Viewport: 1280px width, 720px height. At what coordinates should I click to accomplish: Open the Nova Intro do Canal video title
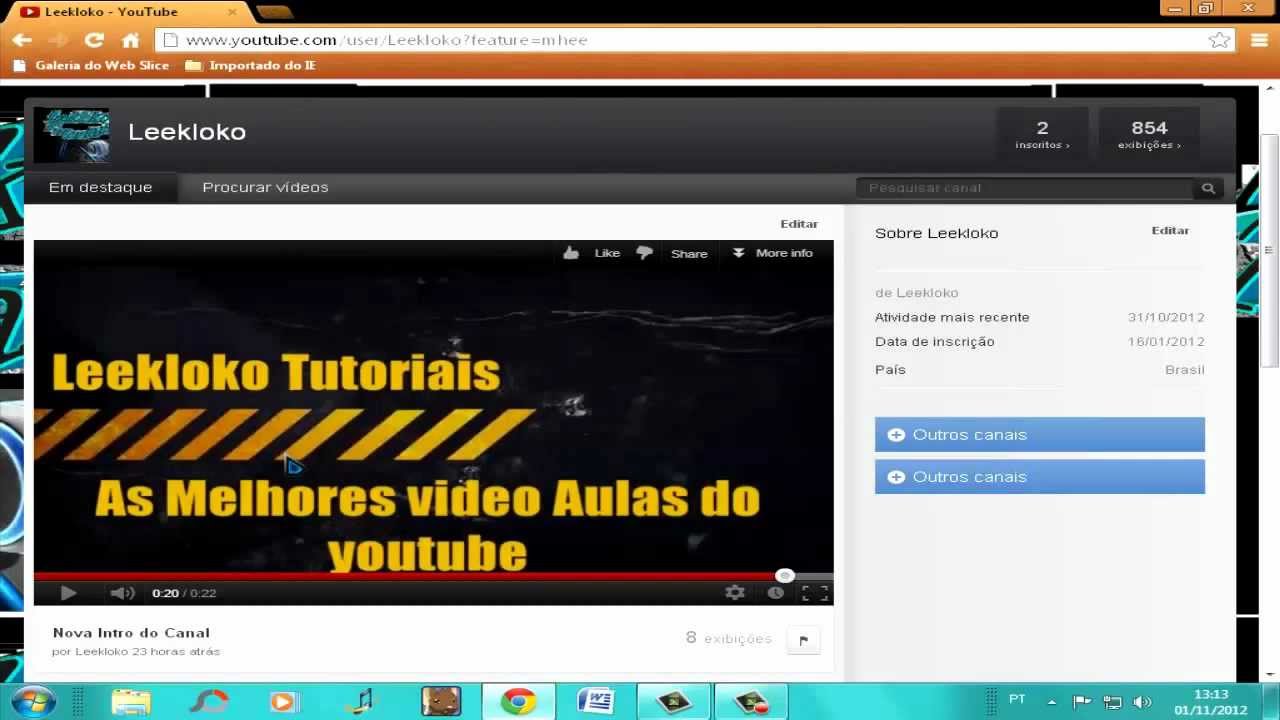click(x=131, y=632)
